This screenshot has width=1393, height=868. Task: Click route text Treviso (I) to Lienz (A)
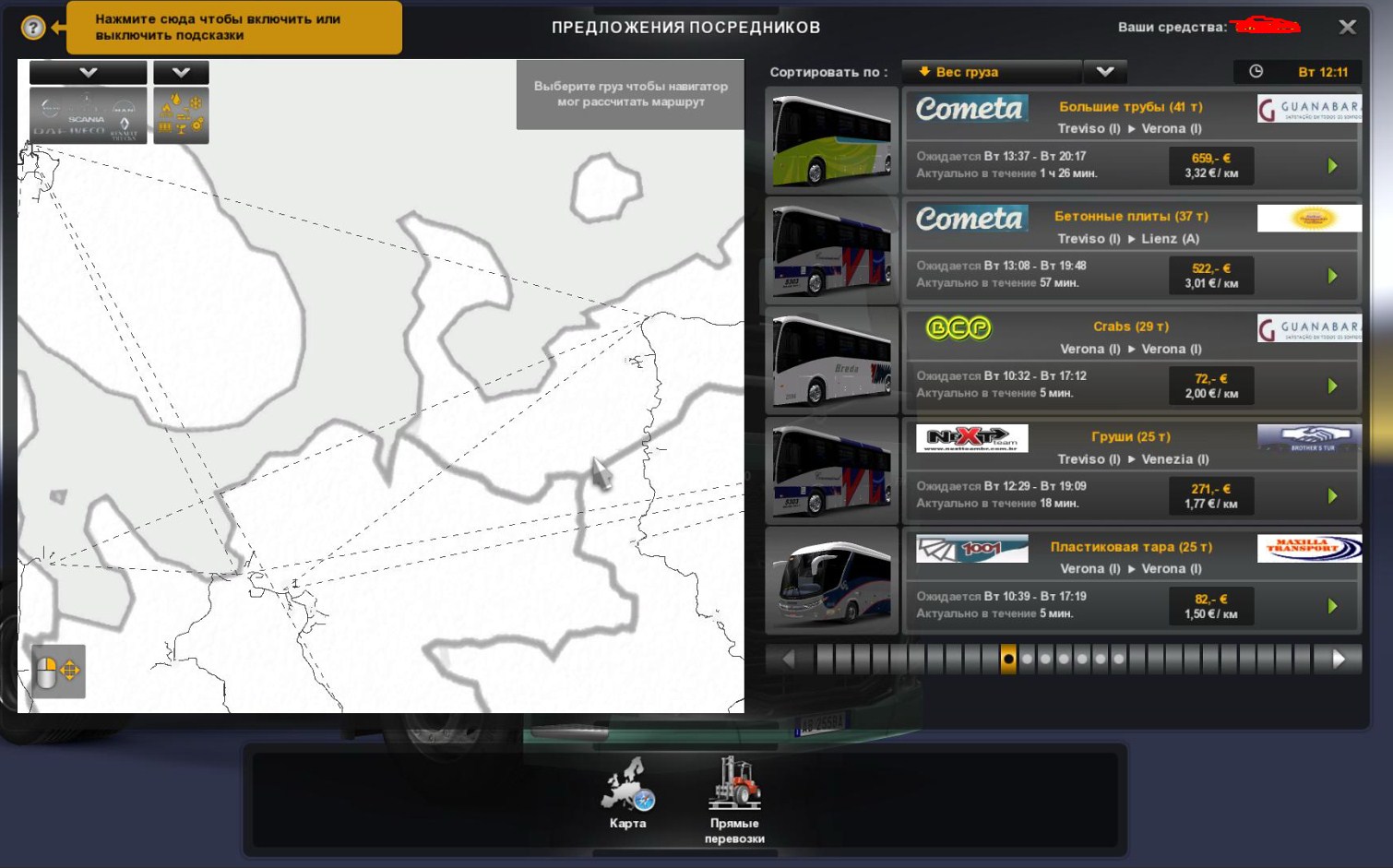tap(1129, 238)
